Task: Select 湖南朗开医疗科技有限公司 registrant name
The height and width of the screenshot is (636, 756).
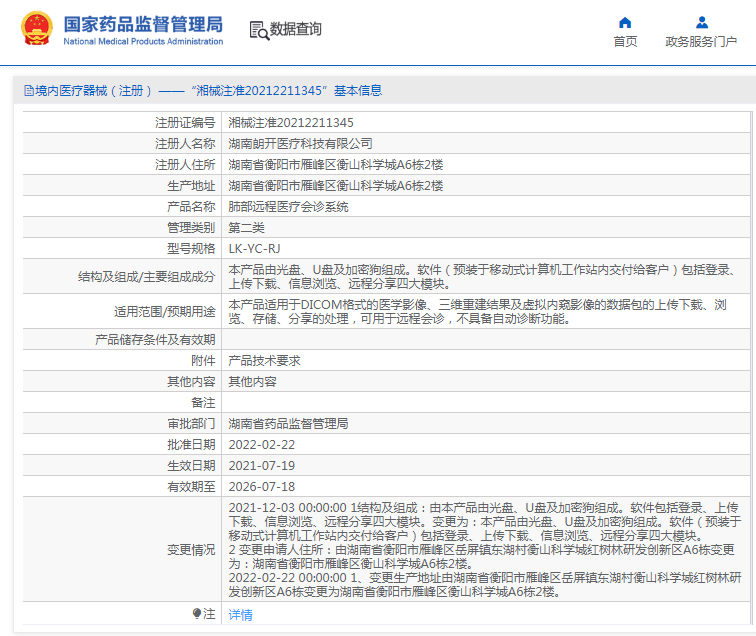Action: (300, 144)
